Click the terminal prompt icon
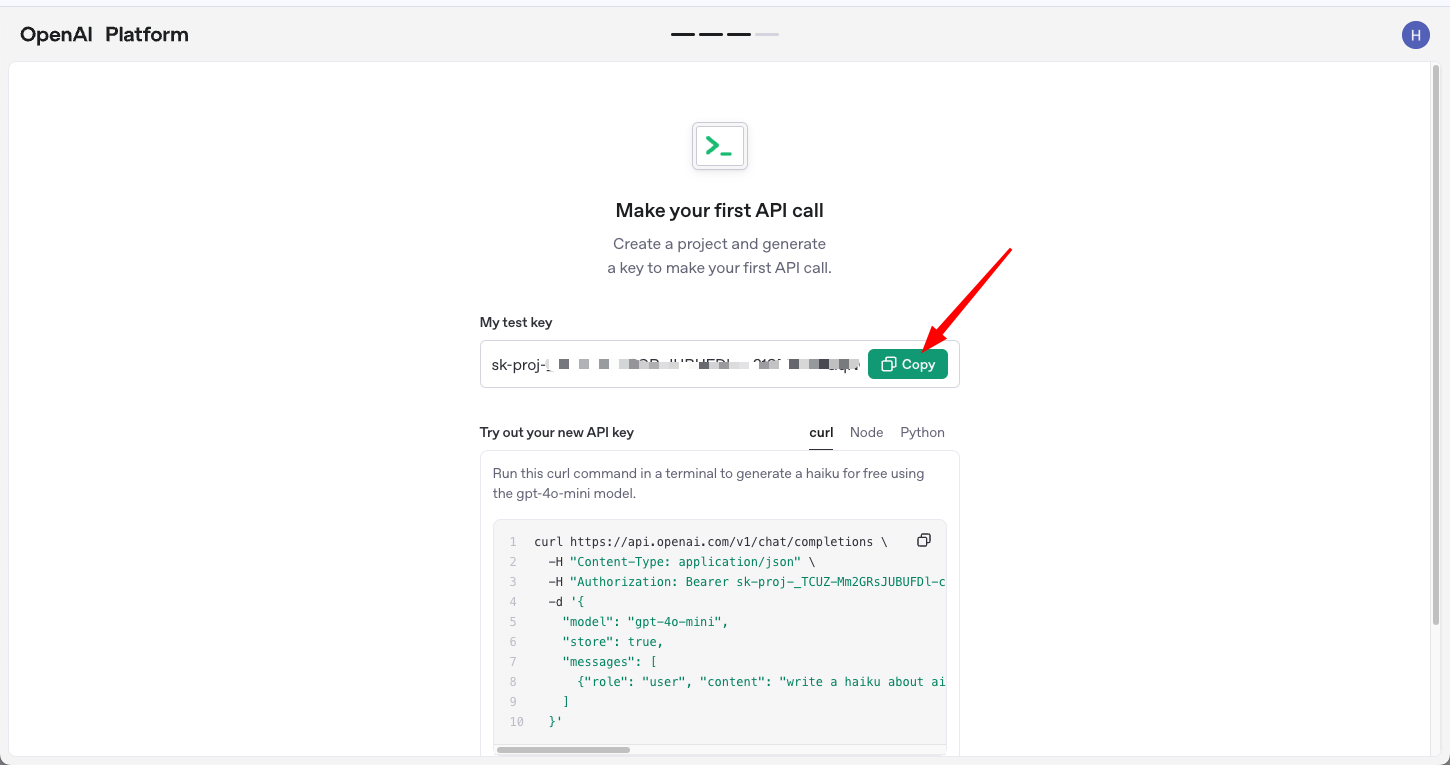 pos(719,146)
